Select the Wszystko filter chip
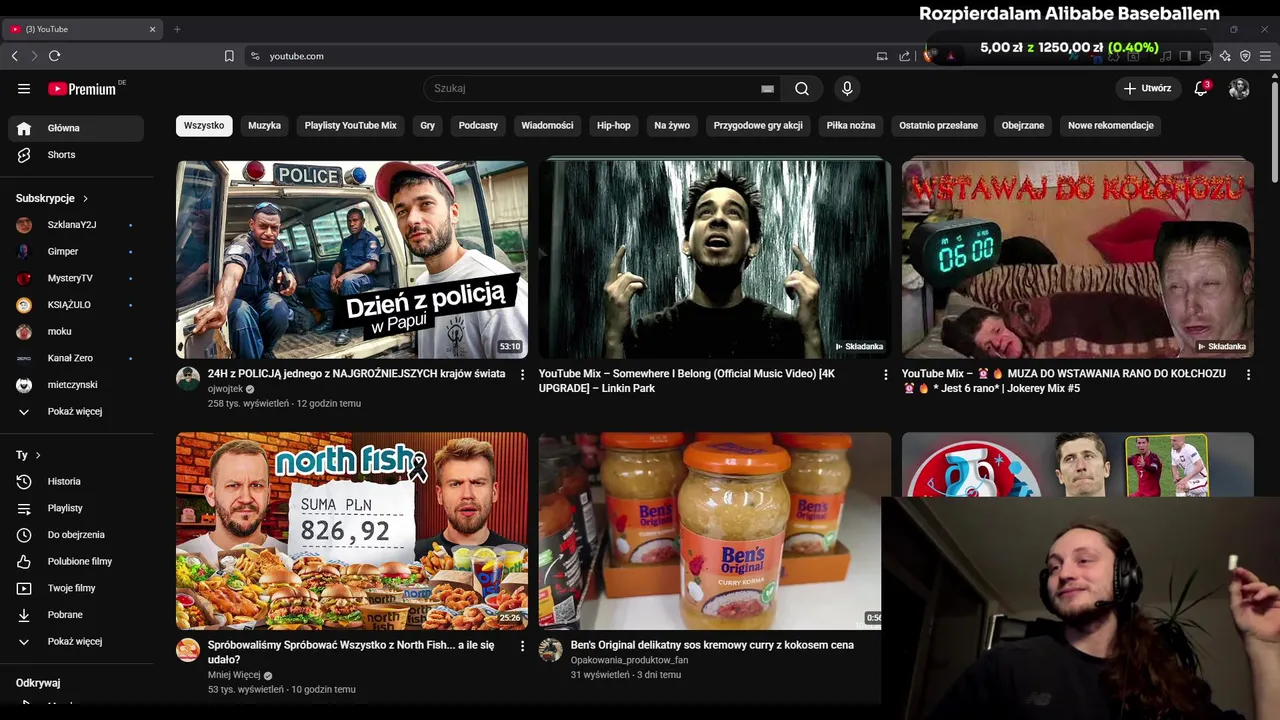 (x=204, y=126)
